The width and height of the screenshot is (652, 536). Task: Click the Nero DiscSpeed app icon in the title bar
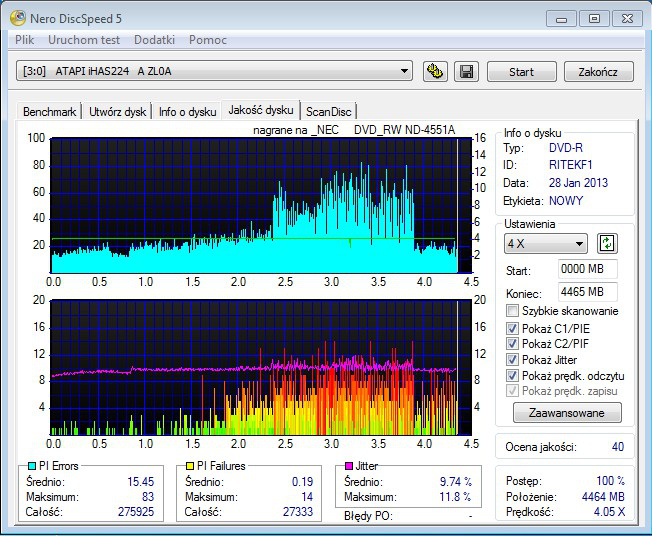(x=17, y=18)
